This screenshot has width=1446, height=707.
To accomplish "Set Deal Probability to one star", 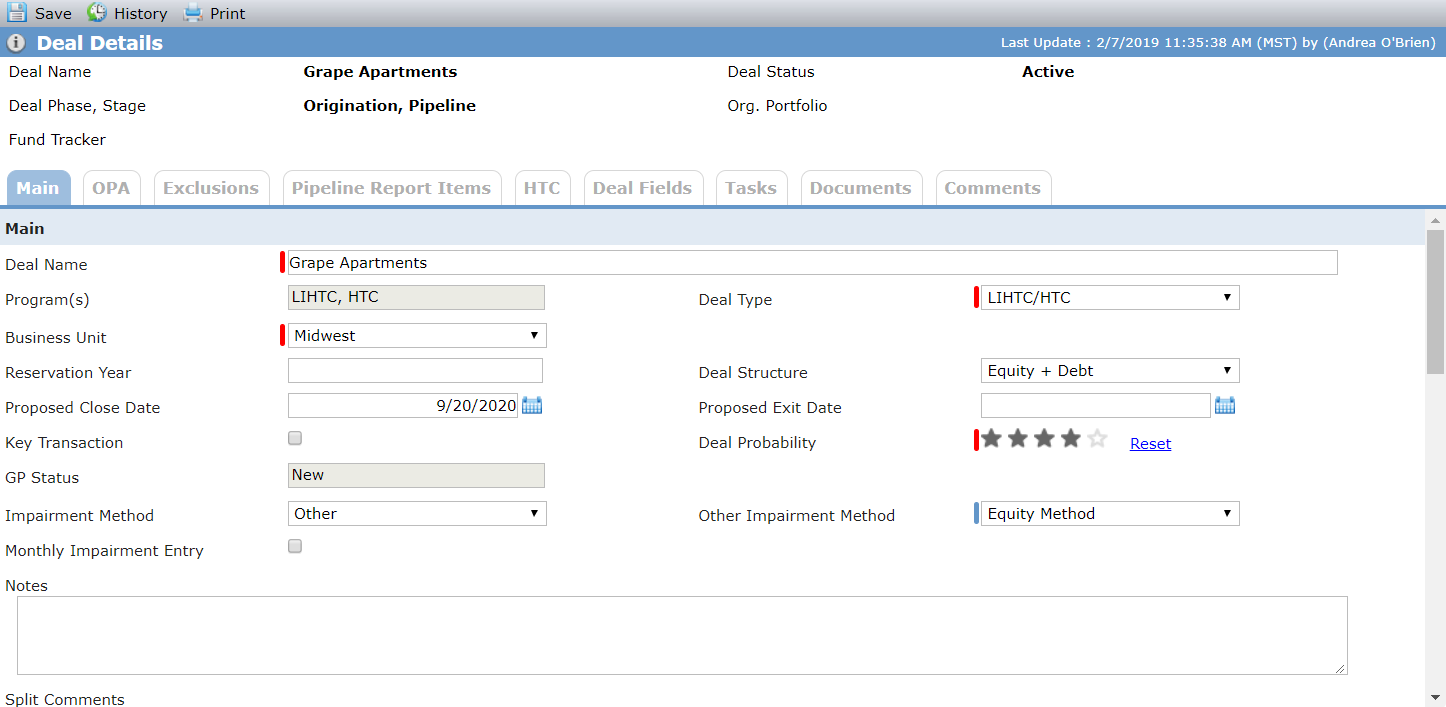I will tap(991, 438).
